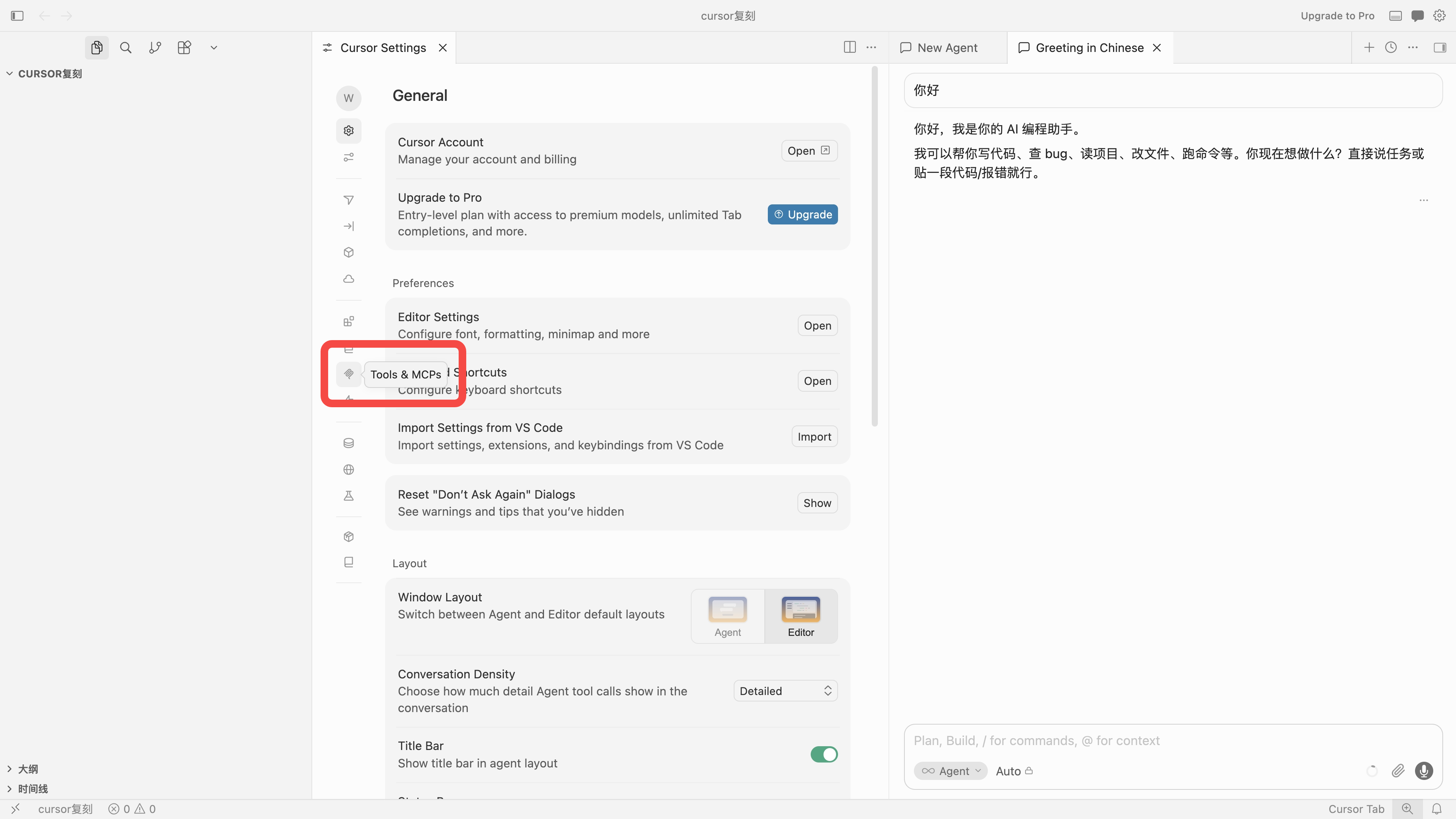Split the settings editor to the side

[849, 47]
